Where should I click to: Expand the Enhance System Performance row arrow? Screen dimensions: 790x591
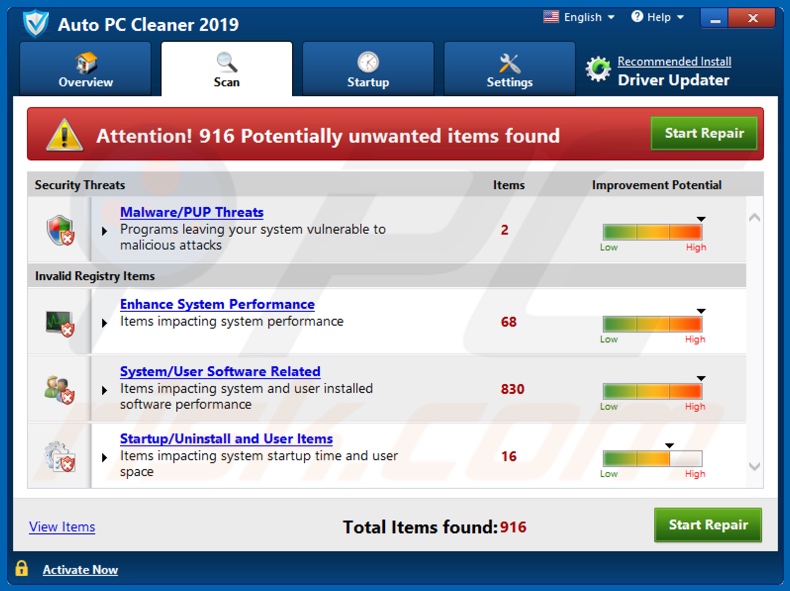(104, 323)
